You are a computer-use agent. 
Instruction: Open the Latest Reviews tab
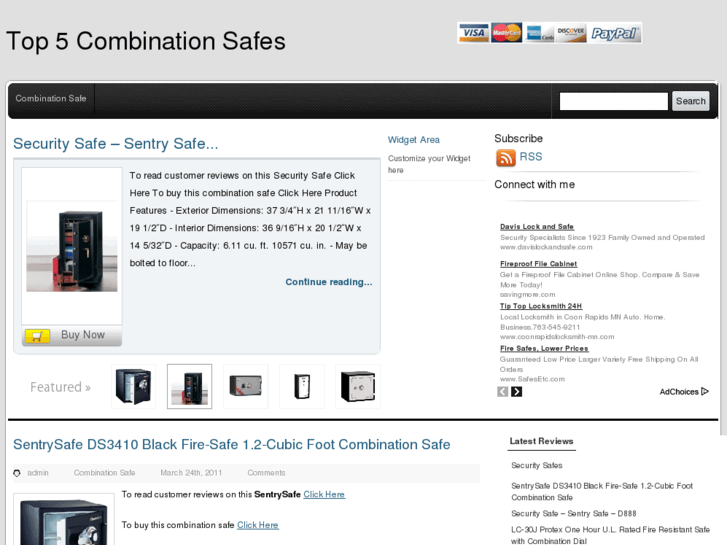pyautogui.click(x=542, y=441)
